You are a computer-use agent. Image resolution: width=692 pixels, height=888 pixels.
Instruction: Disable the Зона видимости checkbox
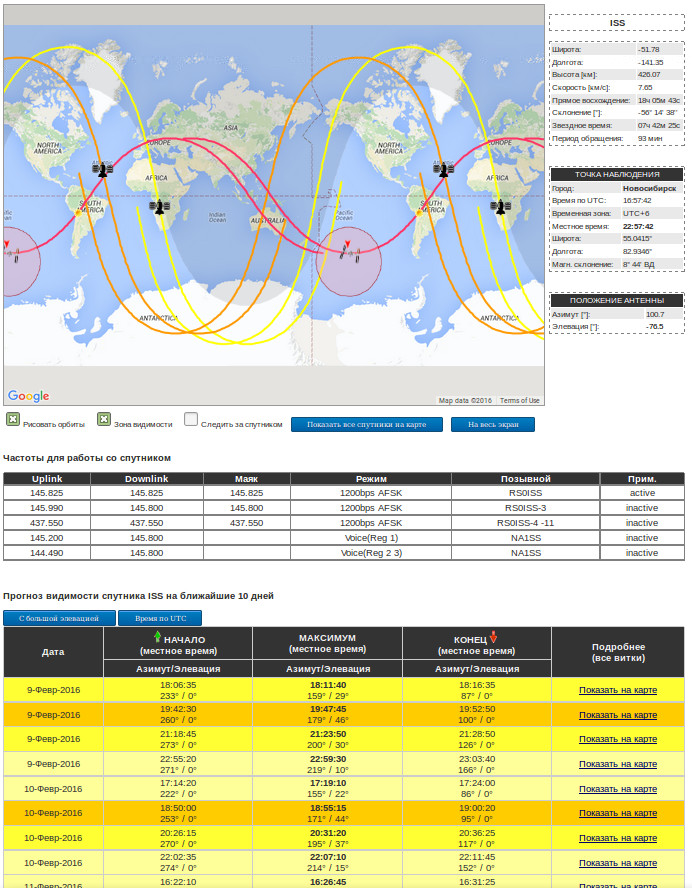[104, 419]
